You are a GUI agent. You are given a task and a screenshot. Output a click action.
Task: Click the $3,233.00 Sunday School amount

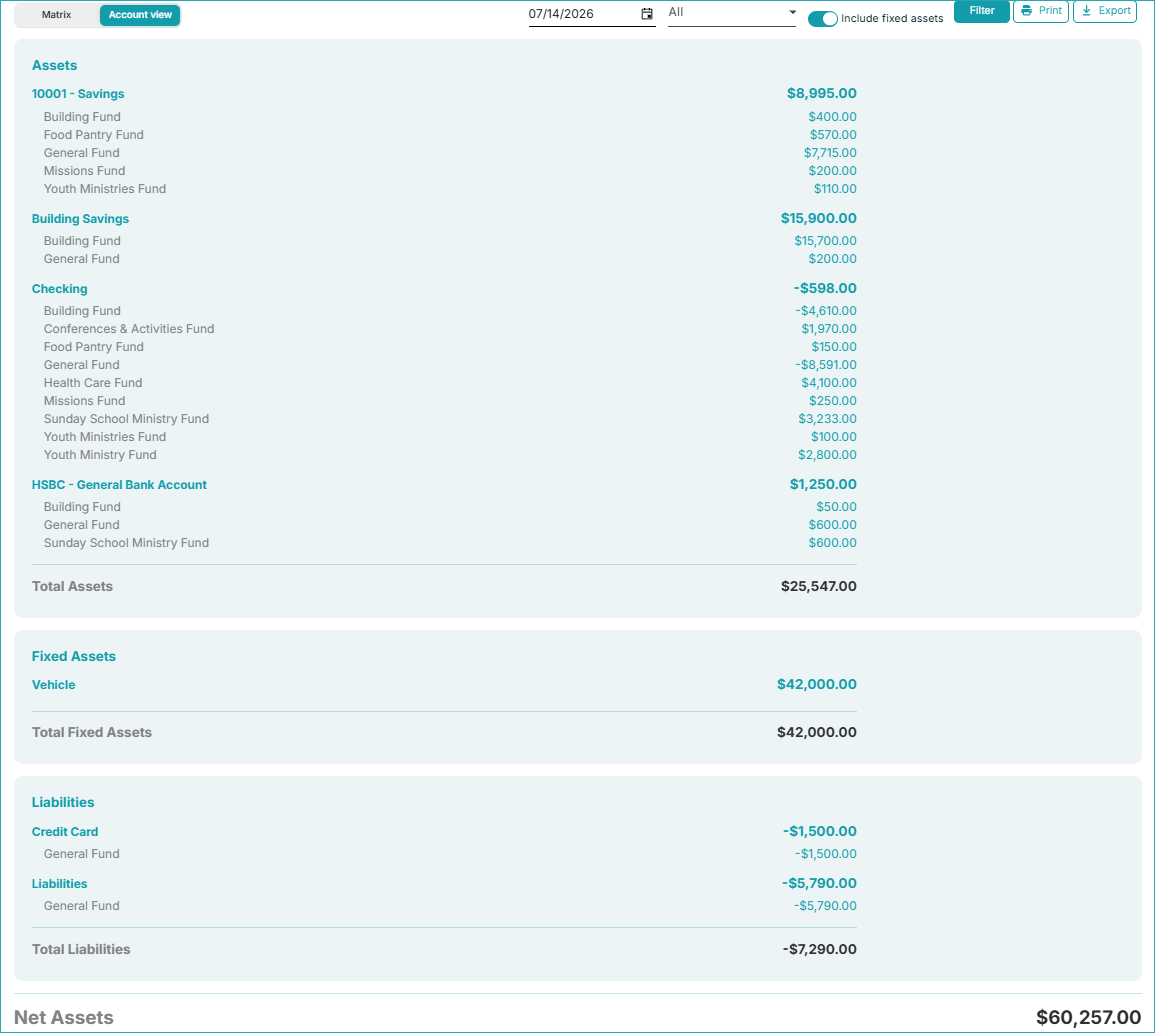[x=827, y=419]
